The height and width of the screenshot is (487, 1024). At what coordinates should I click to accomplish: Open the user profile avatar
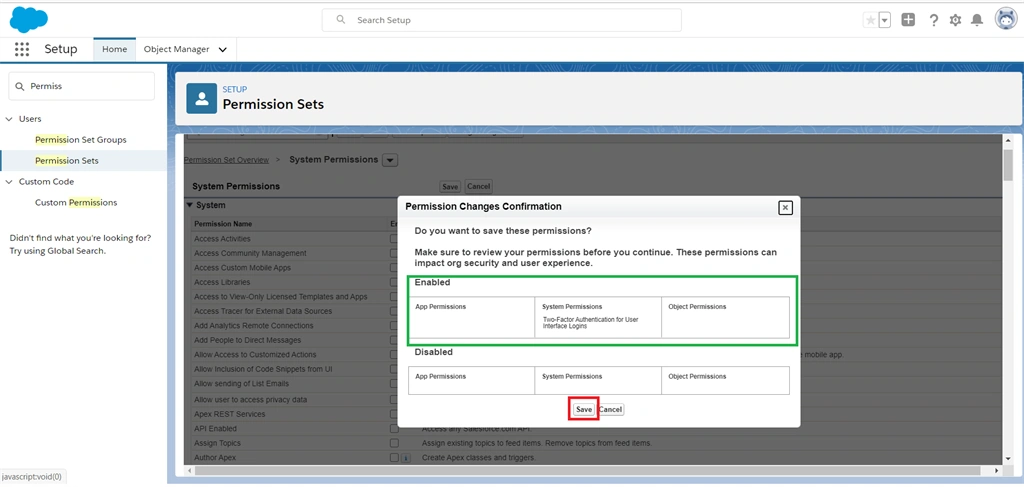pos(1006,20)
